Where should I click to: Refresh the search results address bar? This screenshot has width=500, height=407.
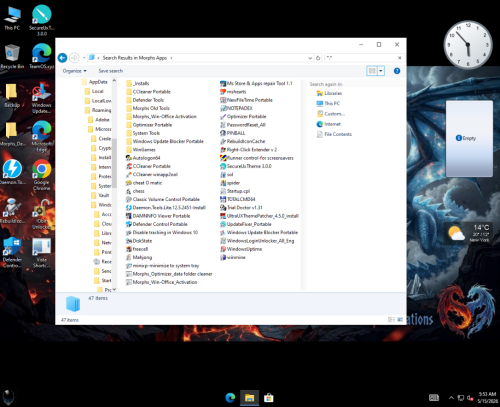pyautogui.click(x=318, y=58)
